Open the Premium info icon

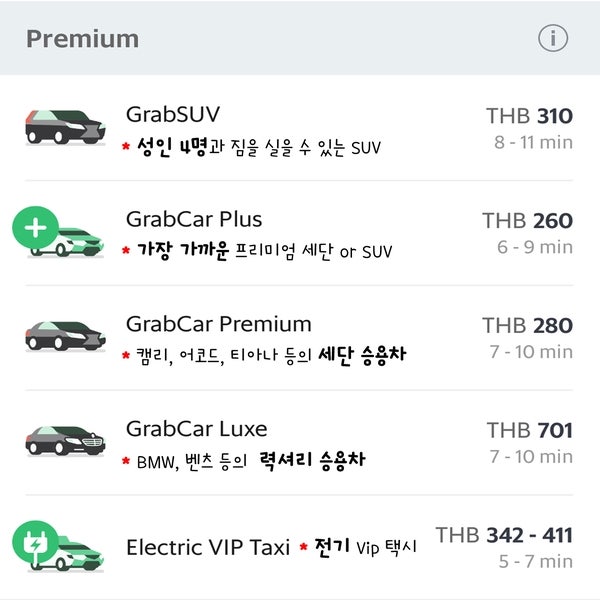click(553, 38)
